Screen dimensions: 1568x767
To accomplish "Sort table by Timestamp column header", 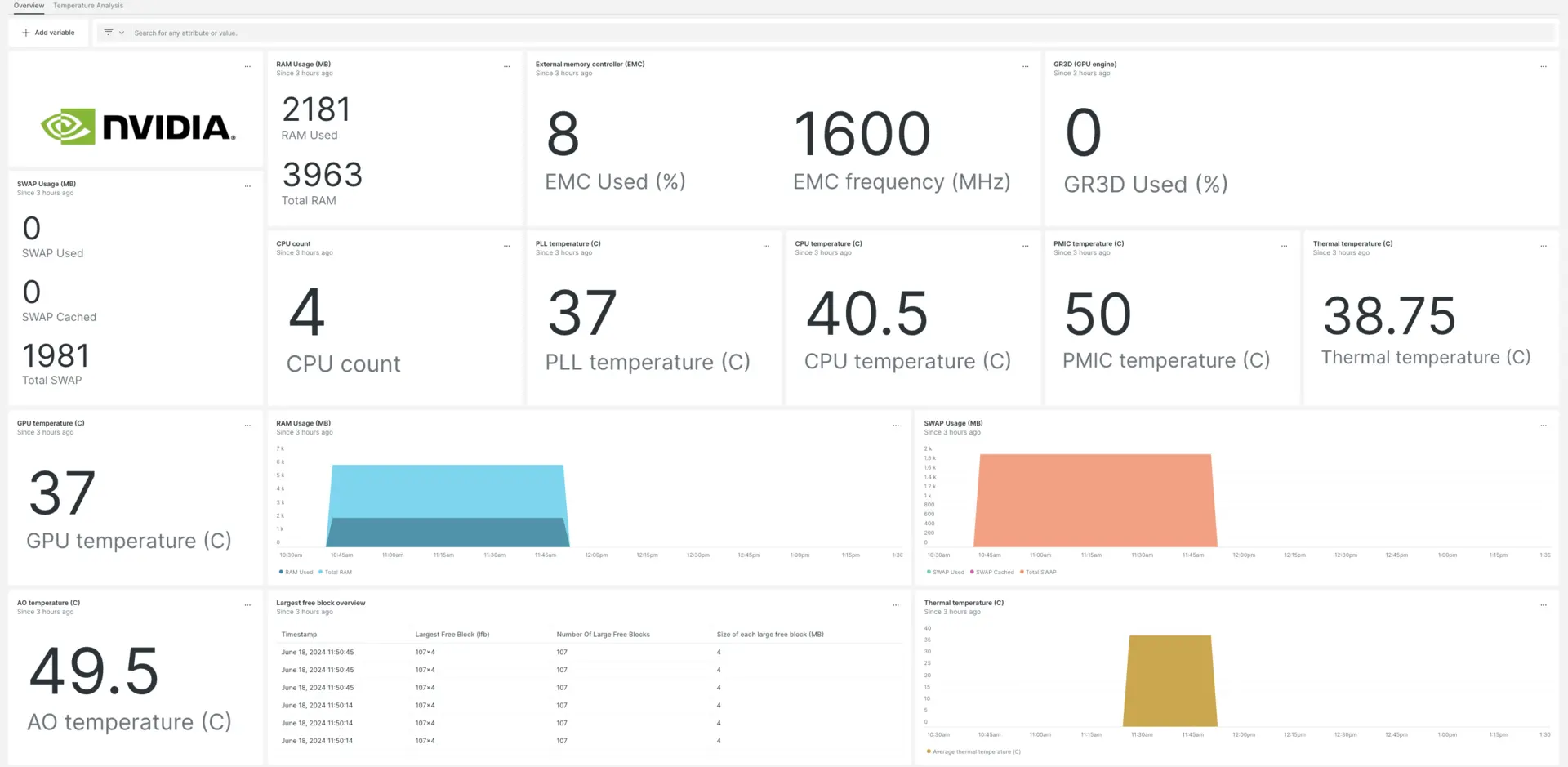I will click(x=299, y=634).
